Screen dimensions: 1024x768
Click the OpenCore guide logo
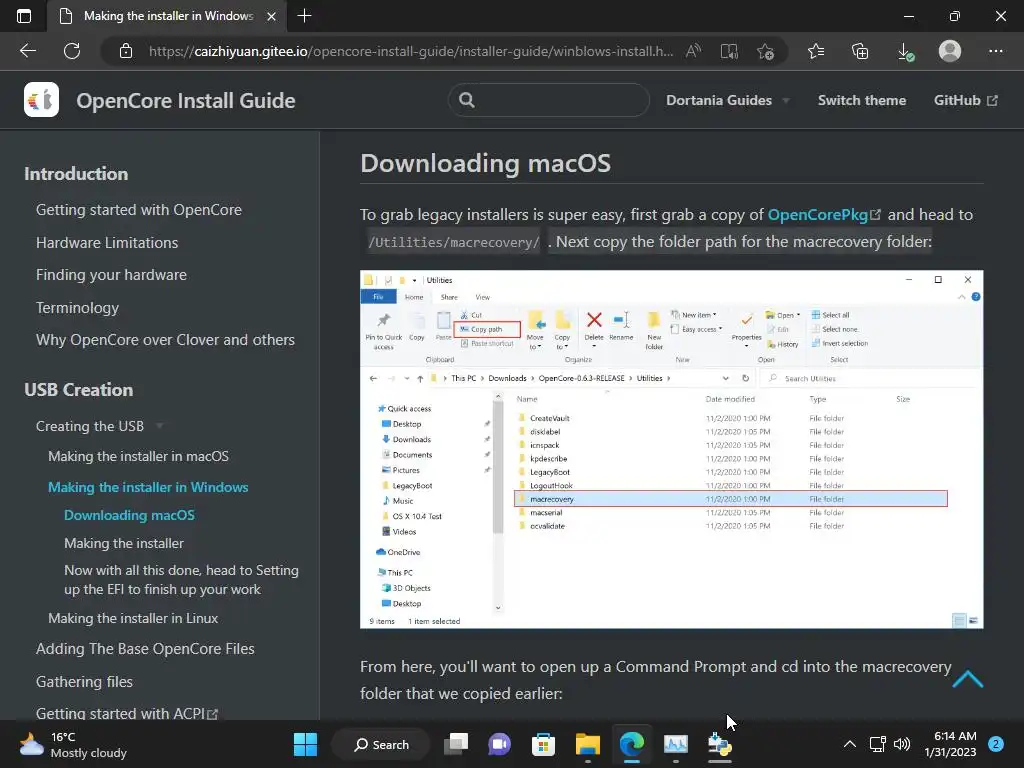click(x=41, y=100)
